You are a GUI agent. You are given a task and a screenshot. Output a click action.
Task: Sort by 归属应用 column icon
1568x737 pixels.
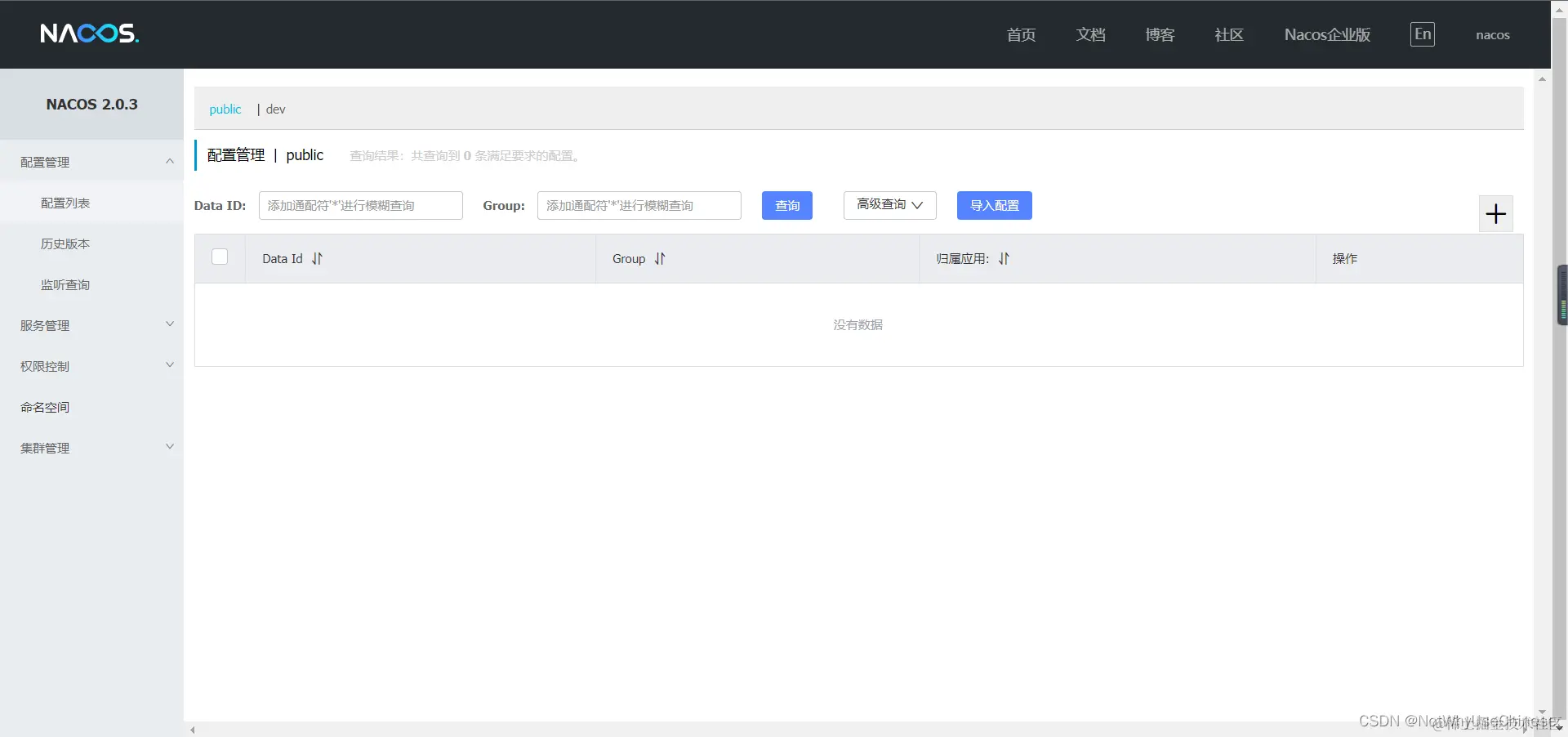(1004, 258)
